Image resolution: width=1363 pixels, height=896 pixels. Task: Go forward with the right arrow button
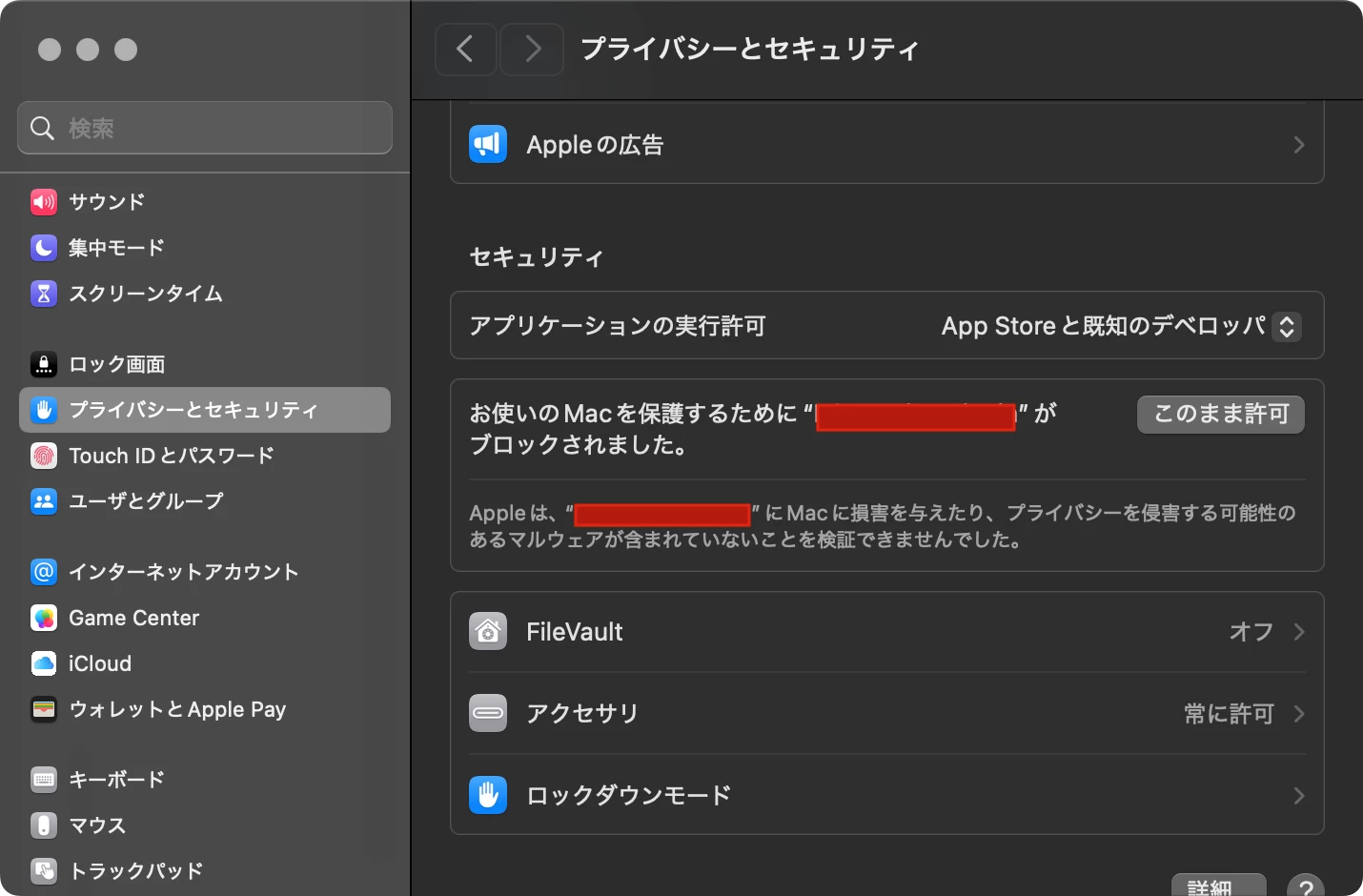tap(532, 50)
